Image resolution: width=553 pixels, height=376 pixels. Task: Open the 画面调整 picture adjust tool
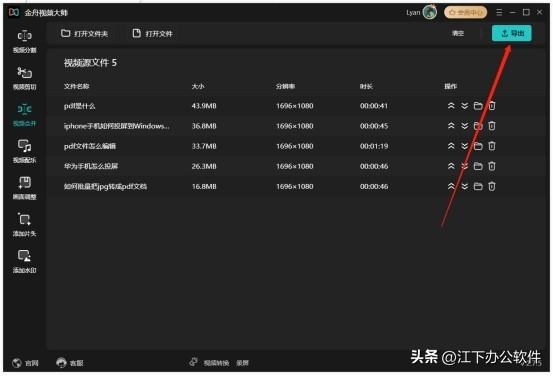24,188
